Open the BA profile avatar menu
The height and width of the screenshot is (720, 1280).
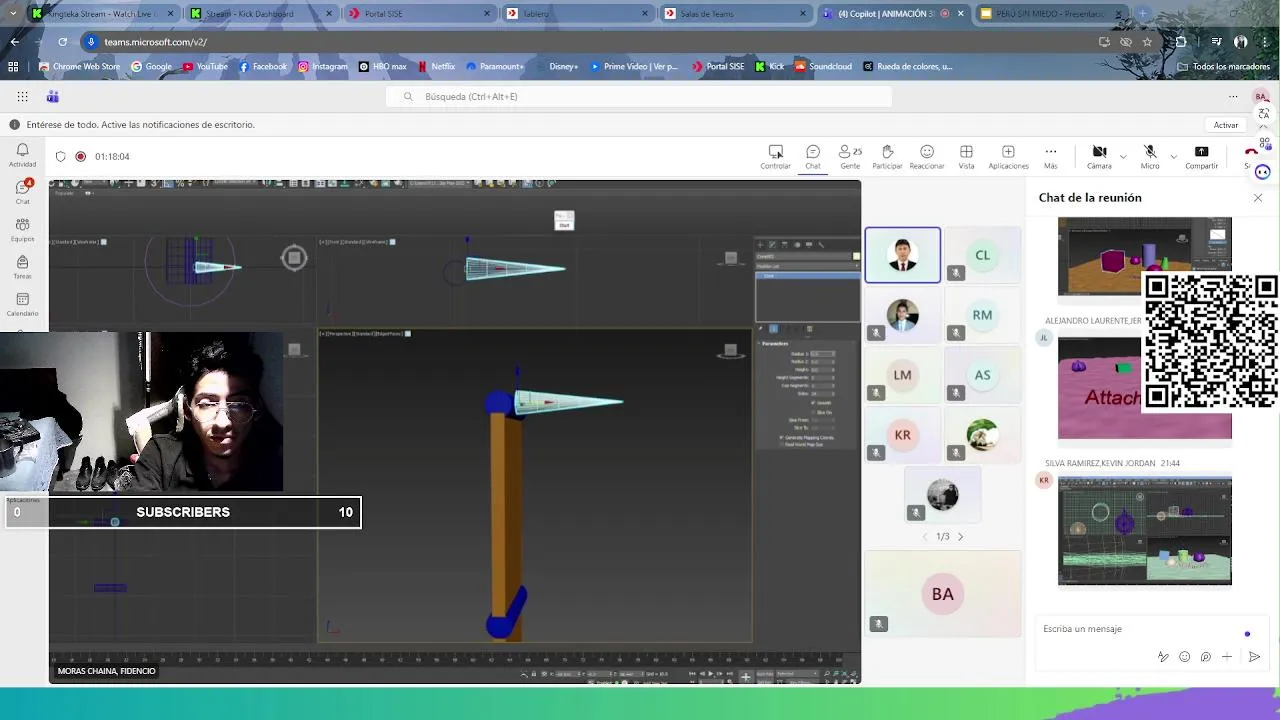[1261, 96]
